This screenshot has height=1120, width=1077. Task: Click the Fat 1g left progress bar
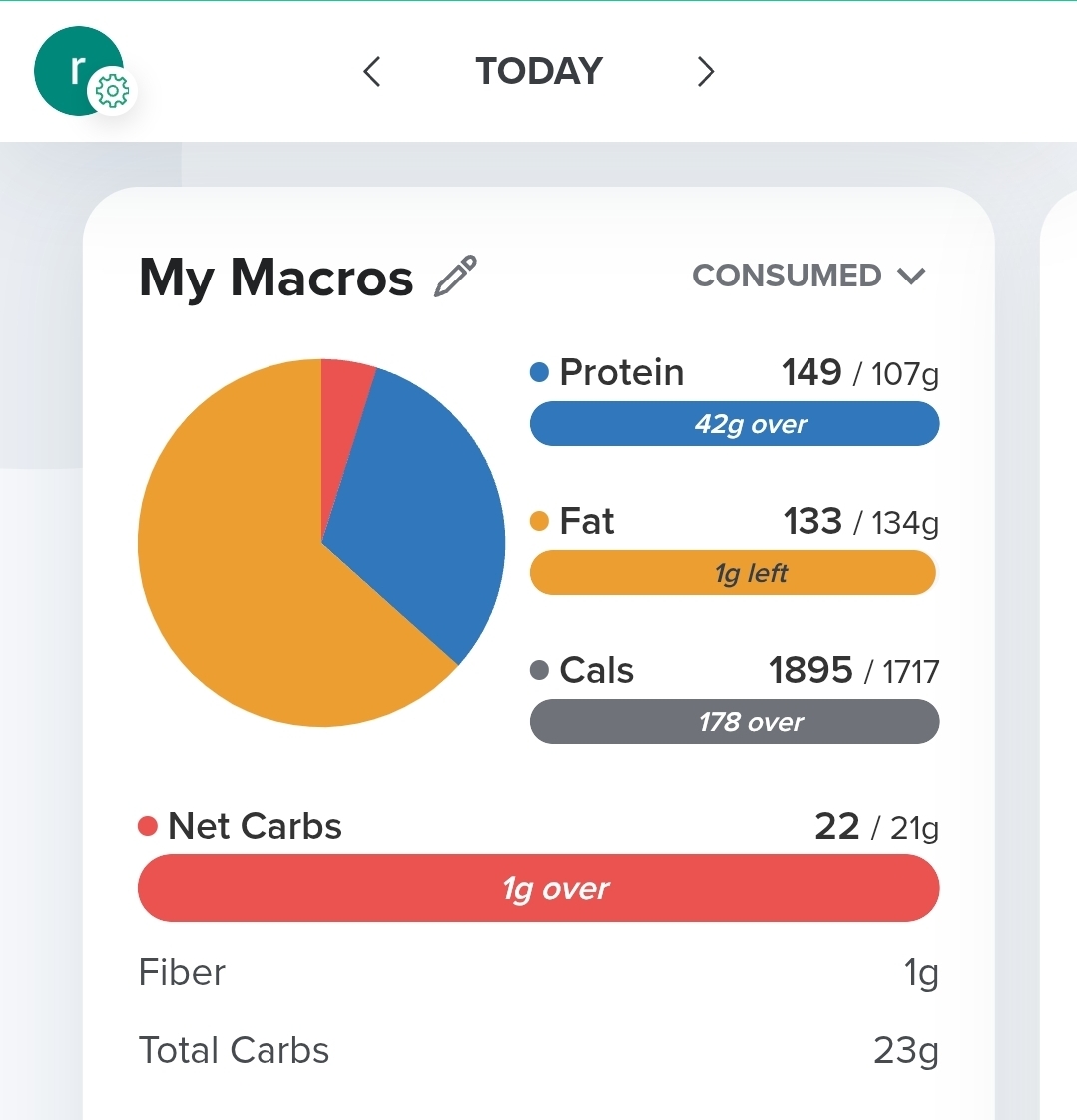pos(733,572)
